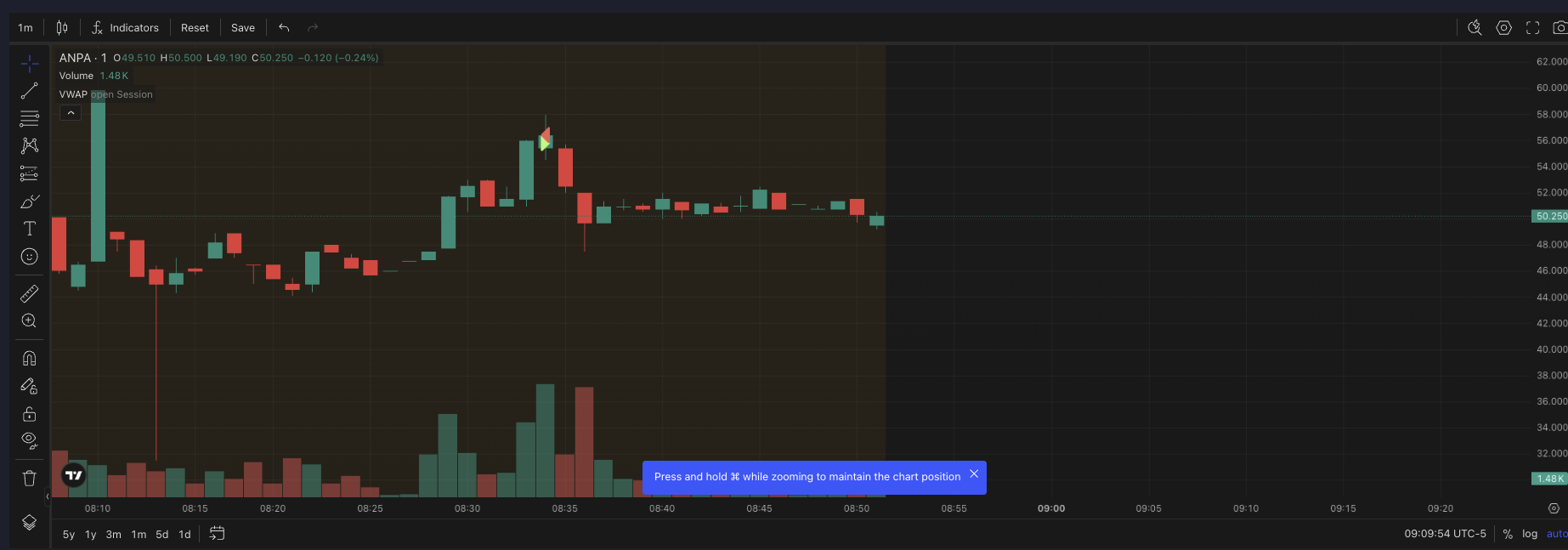Collapse the indicator legend chevron

[71, 113]
